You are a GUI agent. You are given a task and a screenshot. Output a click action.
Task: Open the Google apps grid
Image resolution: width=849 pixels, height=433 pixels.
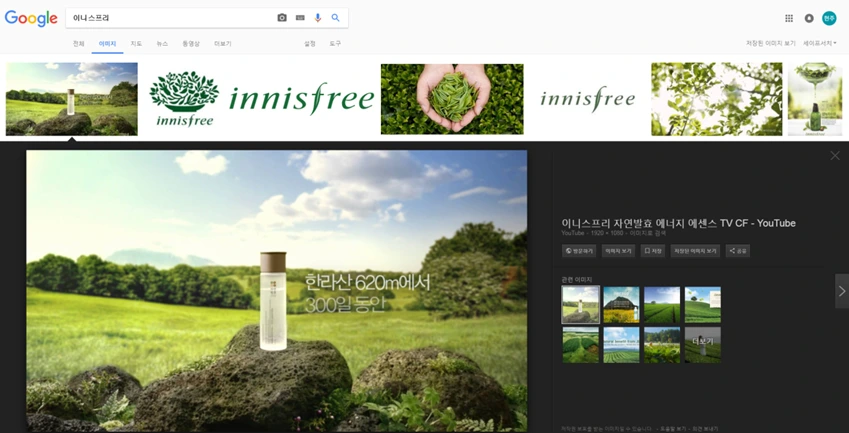pyautogui.click(x=789, y=18)
